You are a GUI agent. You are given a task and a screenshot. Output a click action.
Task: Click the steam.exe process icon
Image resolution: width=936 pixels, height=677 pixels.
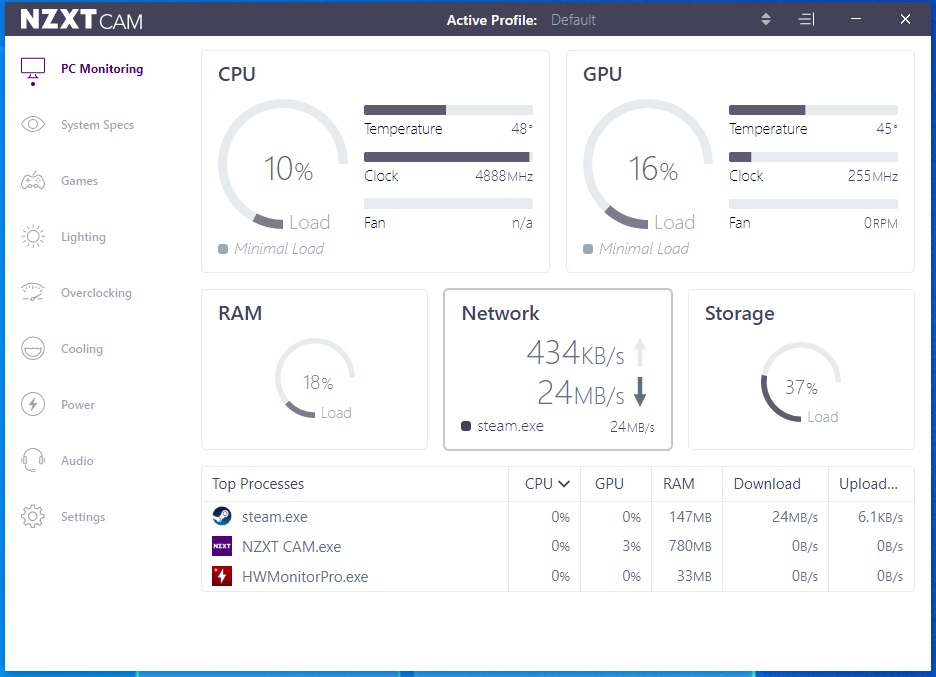click(222, 516)
